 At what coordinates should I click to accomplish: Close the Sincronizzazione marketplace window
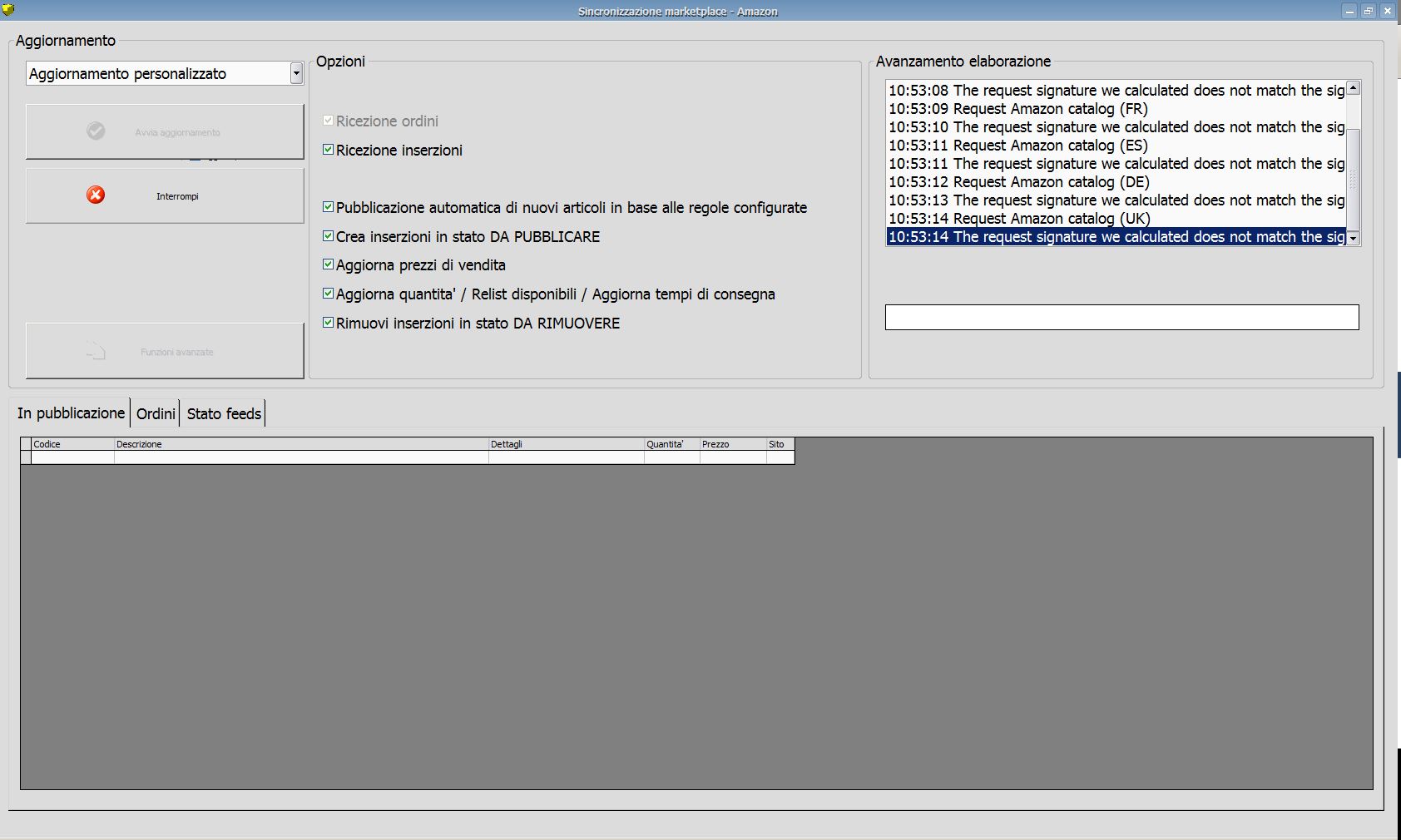[x=1388, y=11]
